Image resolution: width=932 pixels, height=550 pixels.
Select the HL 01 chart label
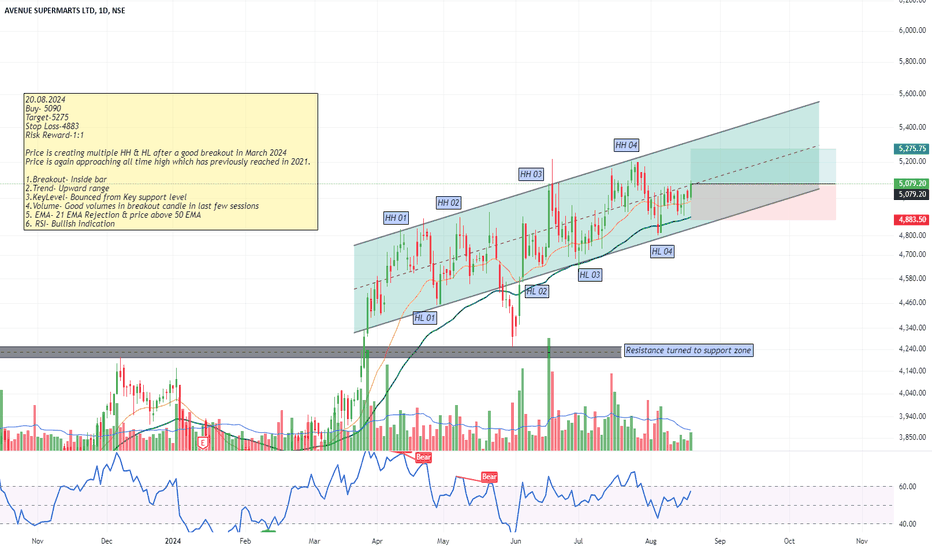tap(425, 318)
